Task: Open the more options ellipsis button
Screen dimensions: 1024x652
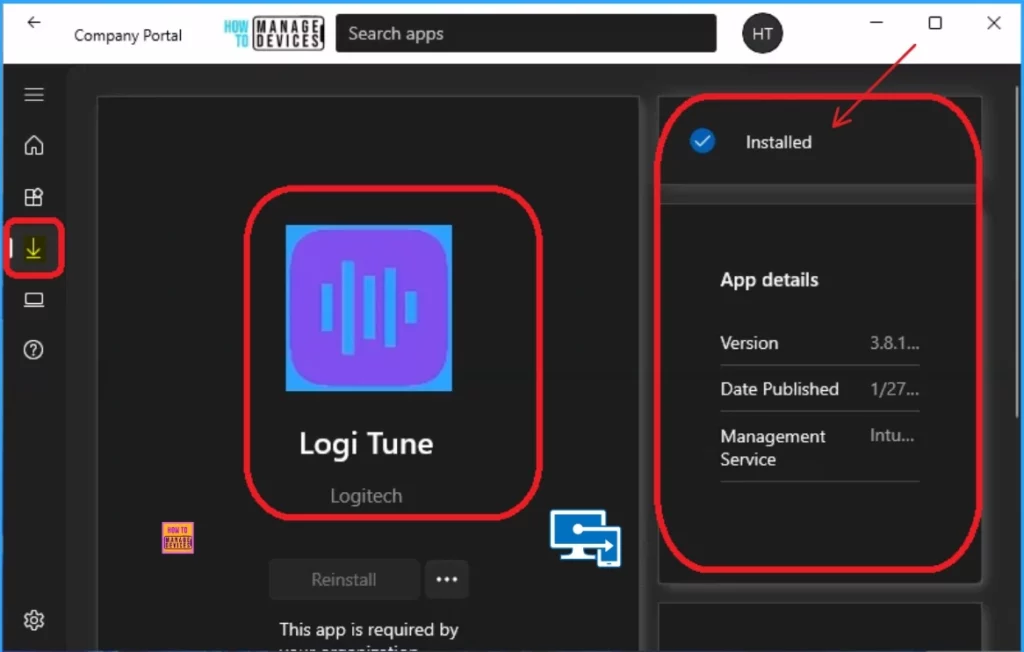Action: 447,579
